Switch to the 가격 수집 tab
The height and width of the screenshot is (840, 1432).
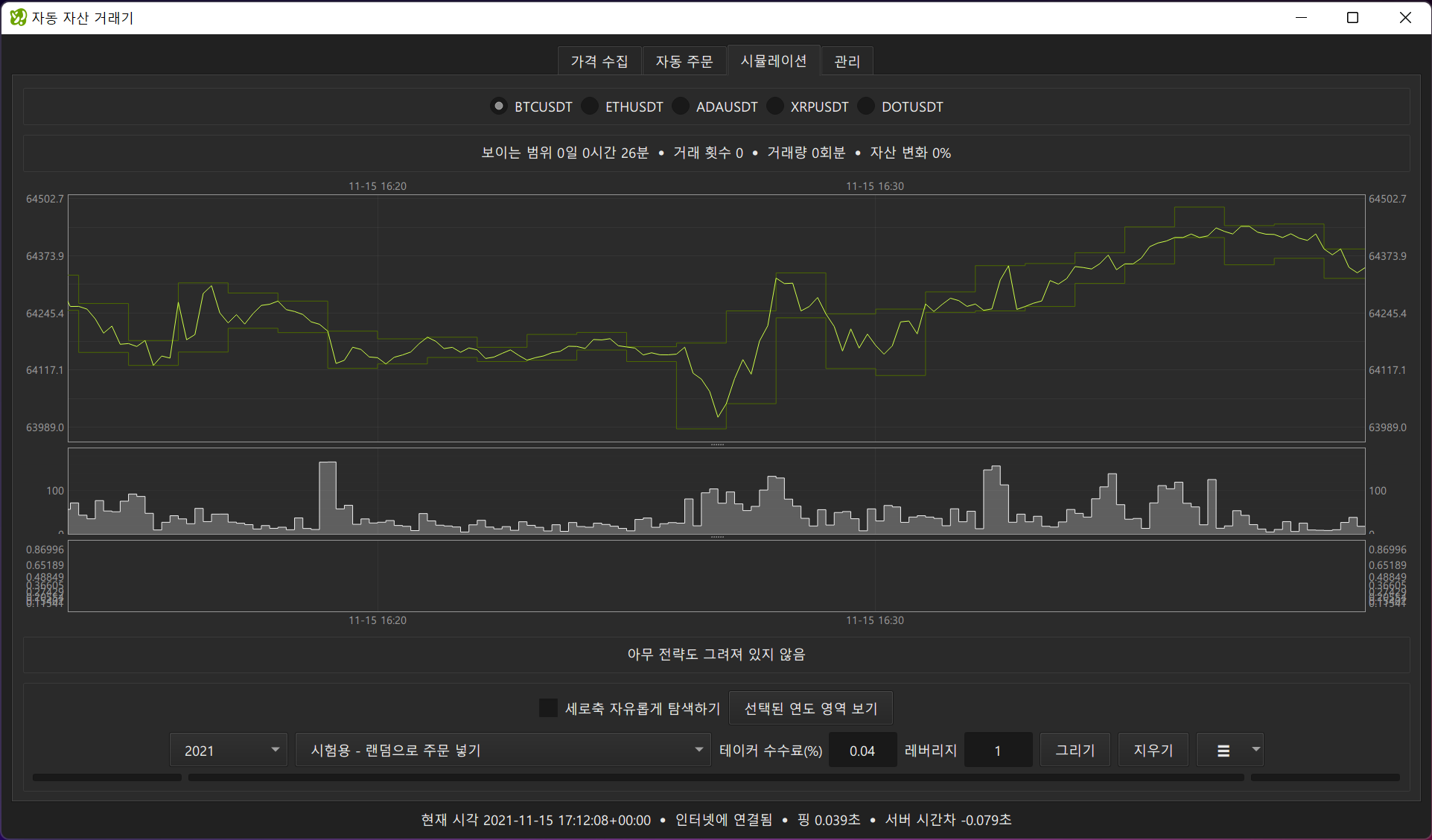click(x=599, y=61)
